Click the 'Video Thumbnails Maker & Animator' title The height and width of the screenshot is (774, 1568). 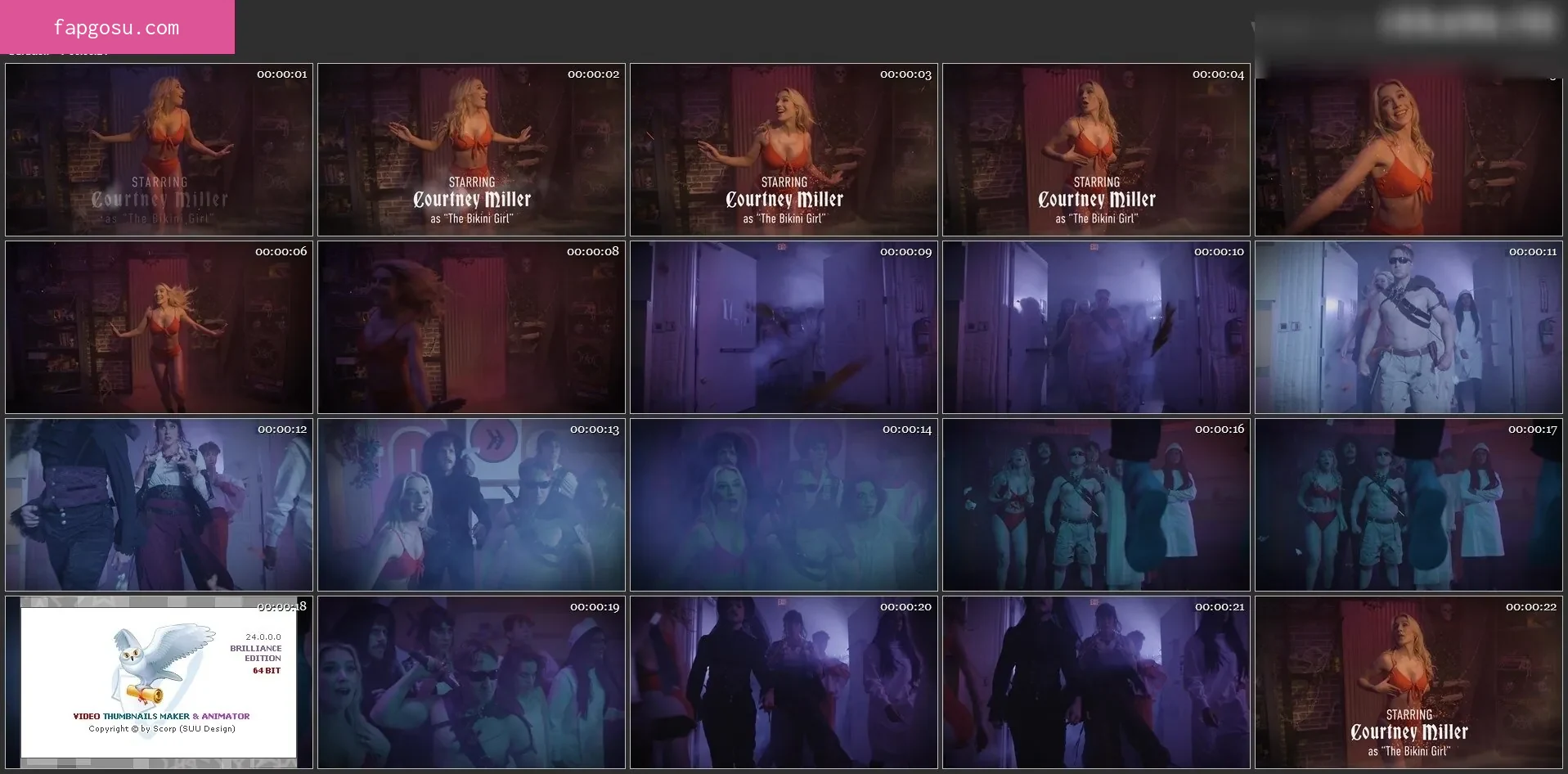pyautogui.click(x=161, y=716)
